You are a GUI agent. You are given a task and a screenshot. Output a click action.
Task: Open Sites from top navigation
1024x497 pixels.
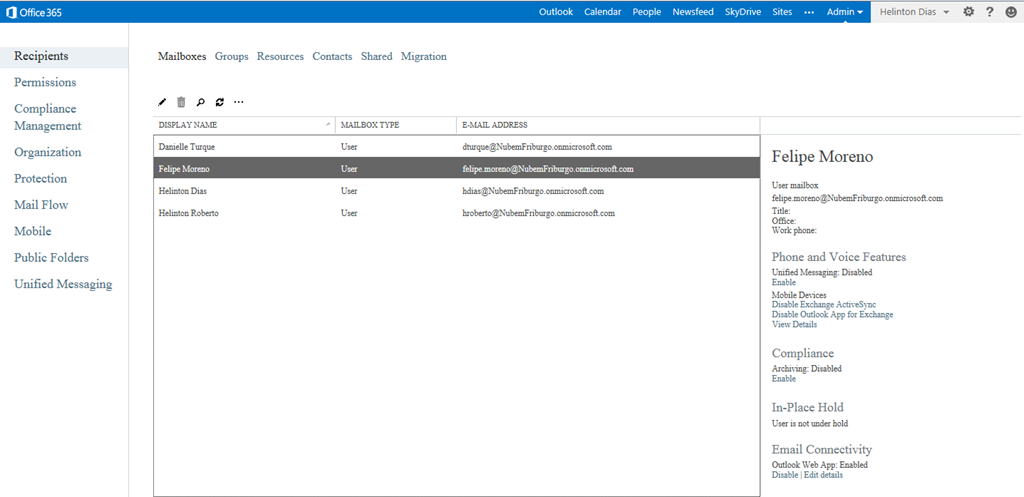tap(782, 12)
